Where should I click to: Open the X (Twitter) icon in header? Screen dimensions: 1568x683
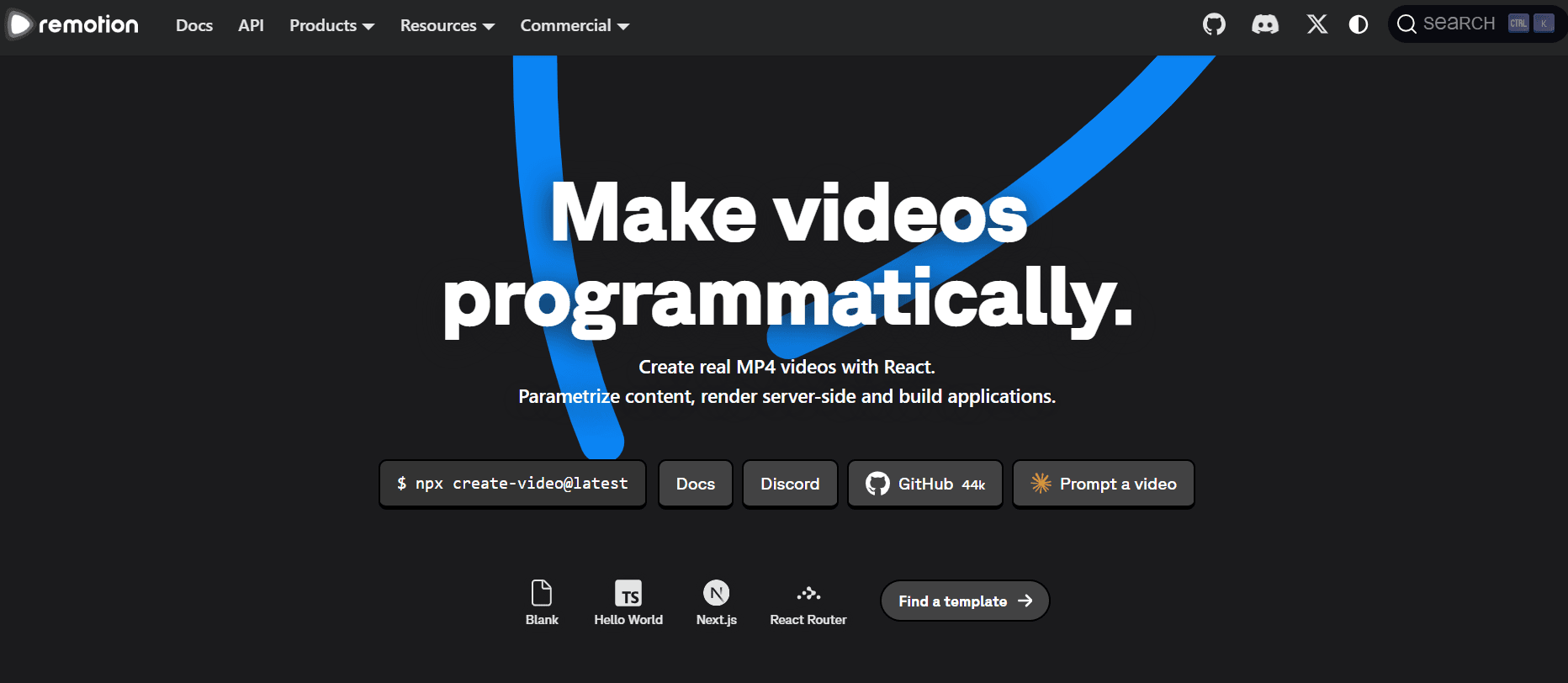click(x=1317, y=24)
